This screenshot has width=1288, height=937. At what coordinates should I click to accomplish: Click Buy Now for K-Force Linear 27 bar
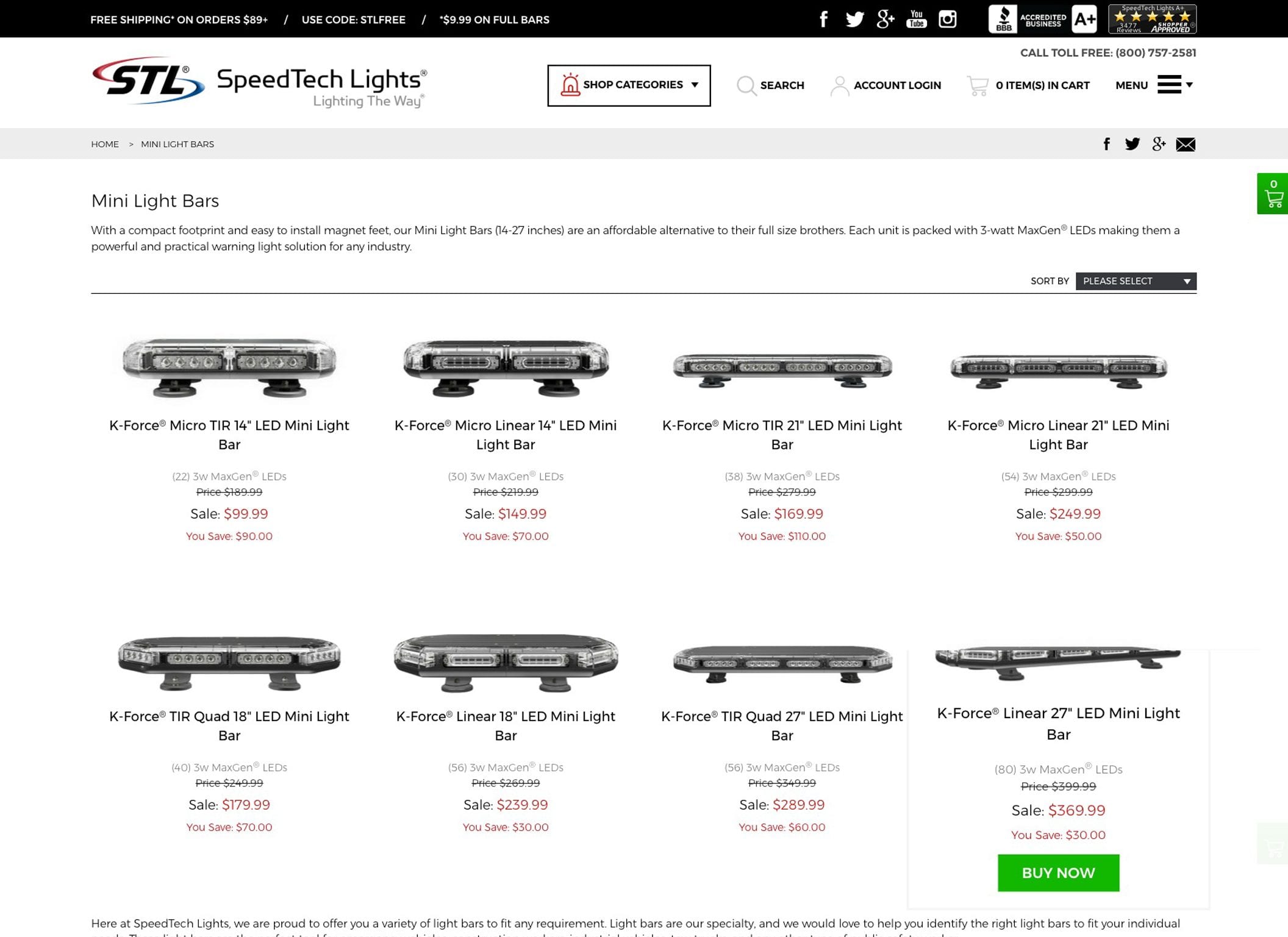1058,872
